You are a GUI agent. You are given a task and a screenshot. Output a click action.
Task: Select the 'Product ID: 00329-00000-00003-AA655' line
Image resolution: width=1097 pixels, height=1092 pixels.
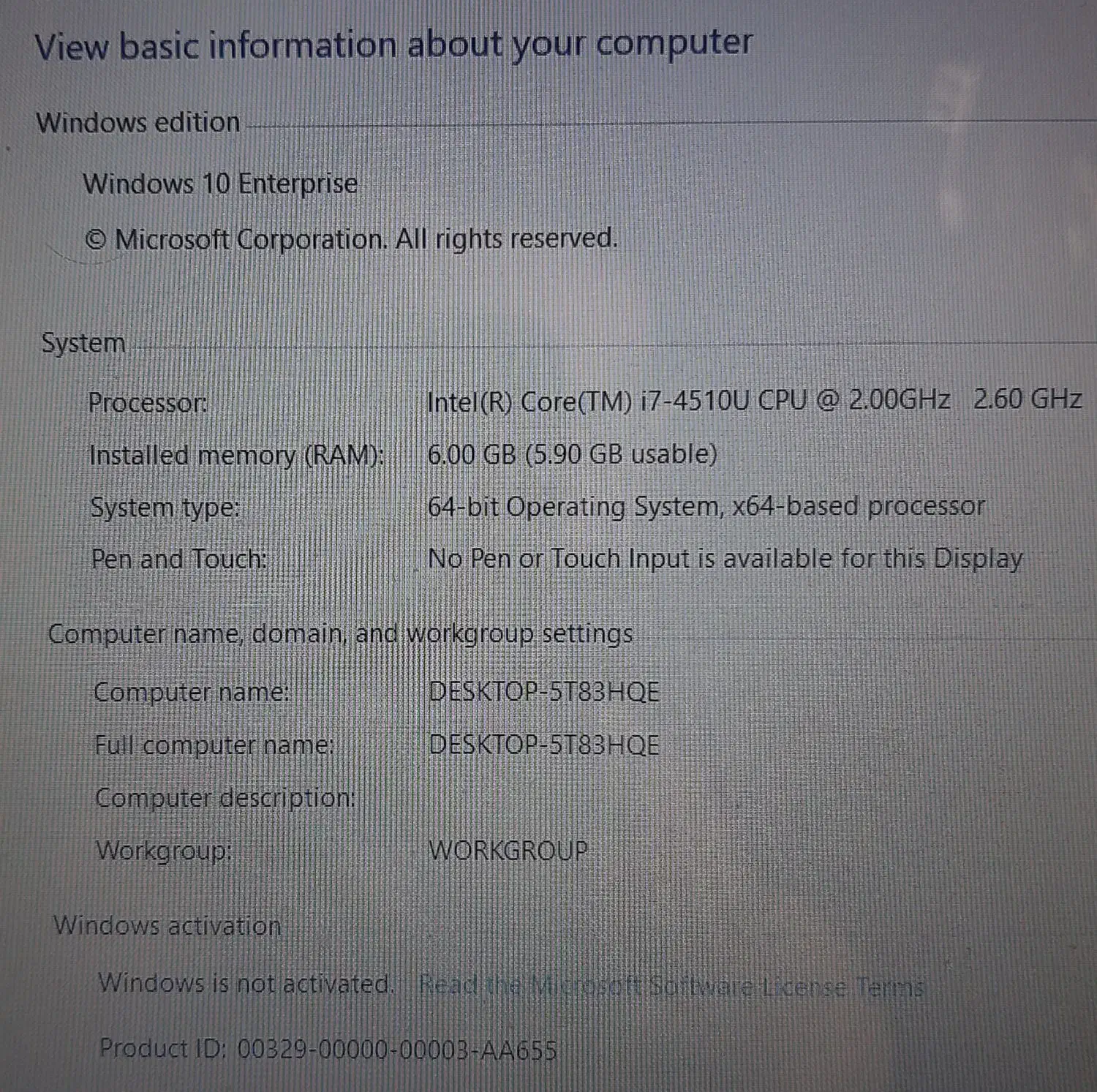pos(328,1050)
